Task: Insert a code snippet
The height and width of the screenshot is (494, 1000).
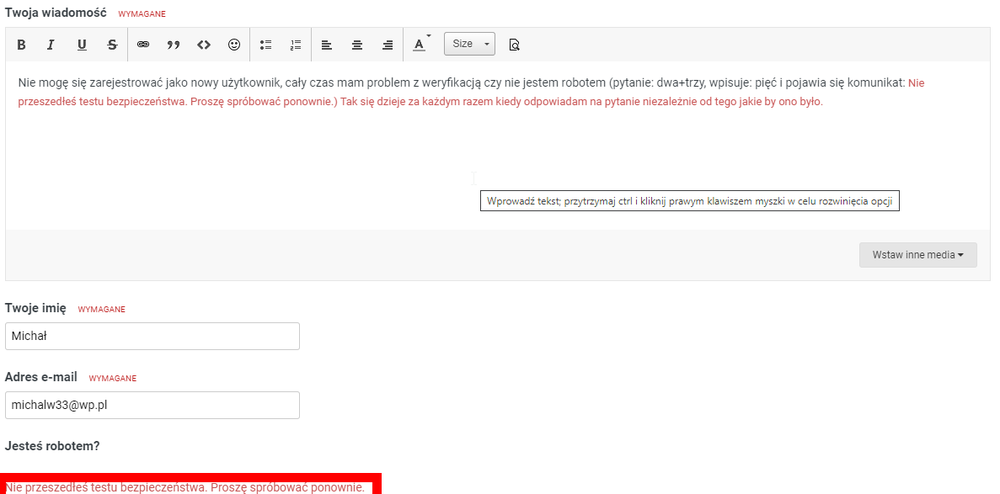Action: click(204, 45)
